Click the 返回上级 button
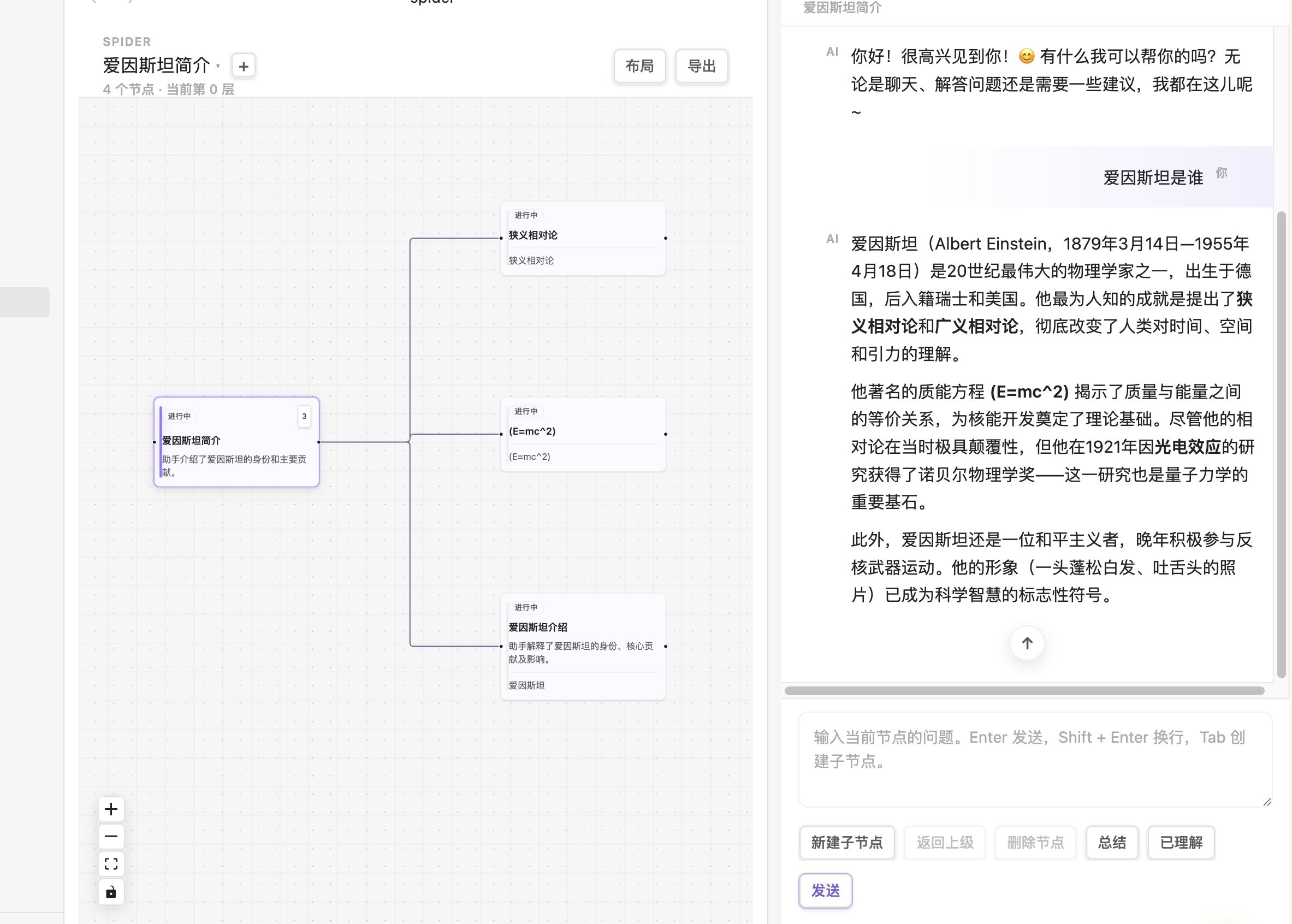This screenshot has height=924, width=1292. coord(945,842)
